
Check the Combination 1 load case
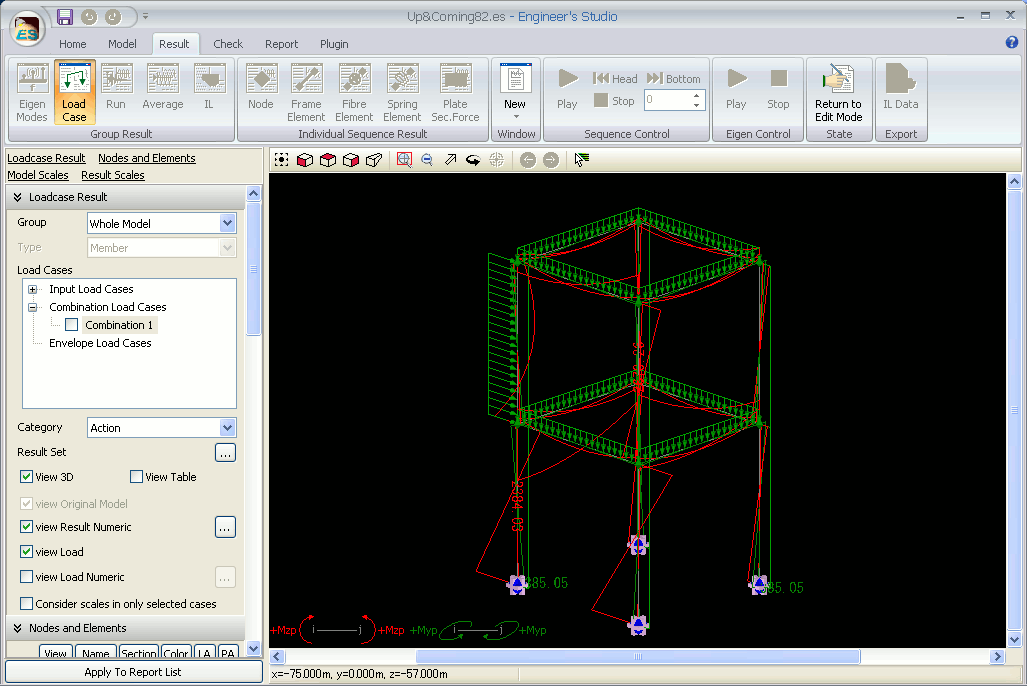coord(72,325)
